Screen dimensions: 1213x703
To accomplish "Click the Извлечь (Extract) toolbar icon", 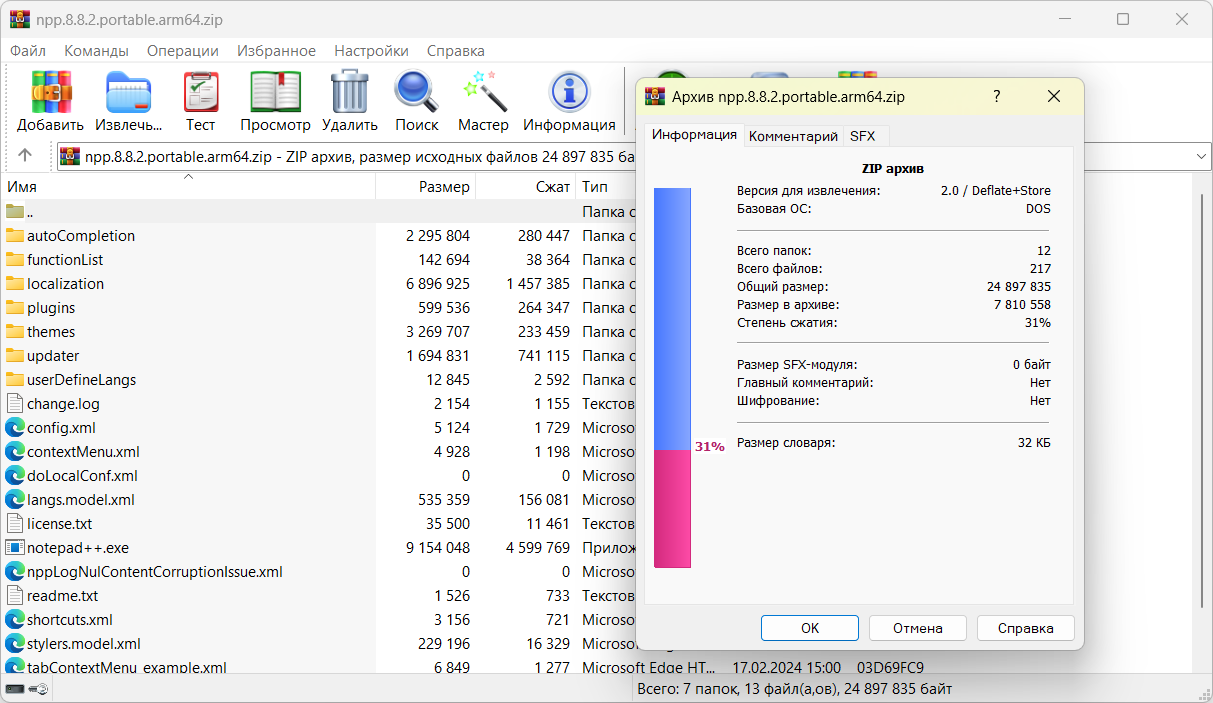I will coord(129,92).
